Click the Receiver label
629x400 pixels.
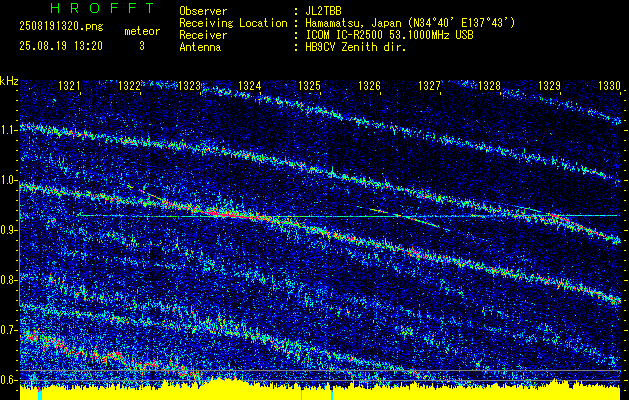click(203, 35)
